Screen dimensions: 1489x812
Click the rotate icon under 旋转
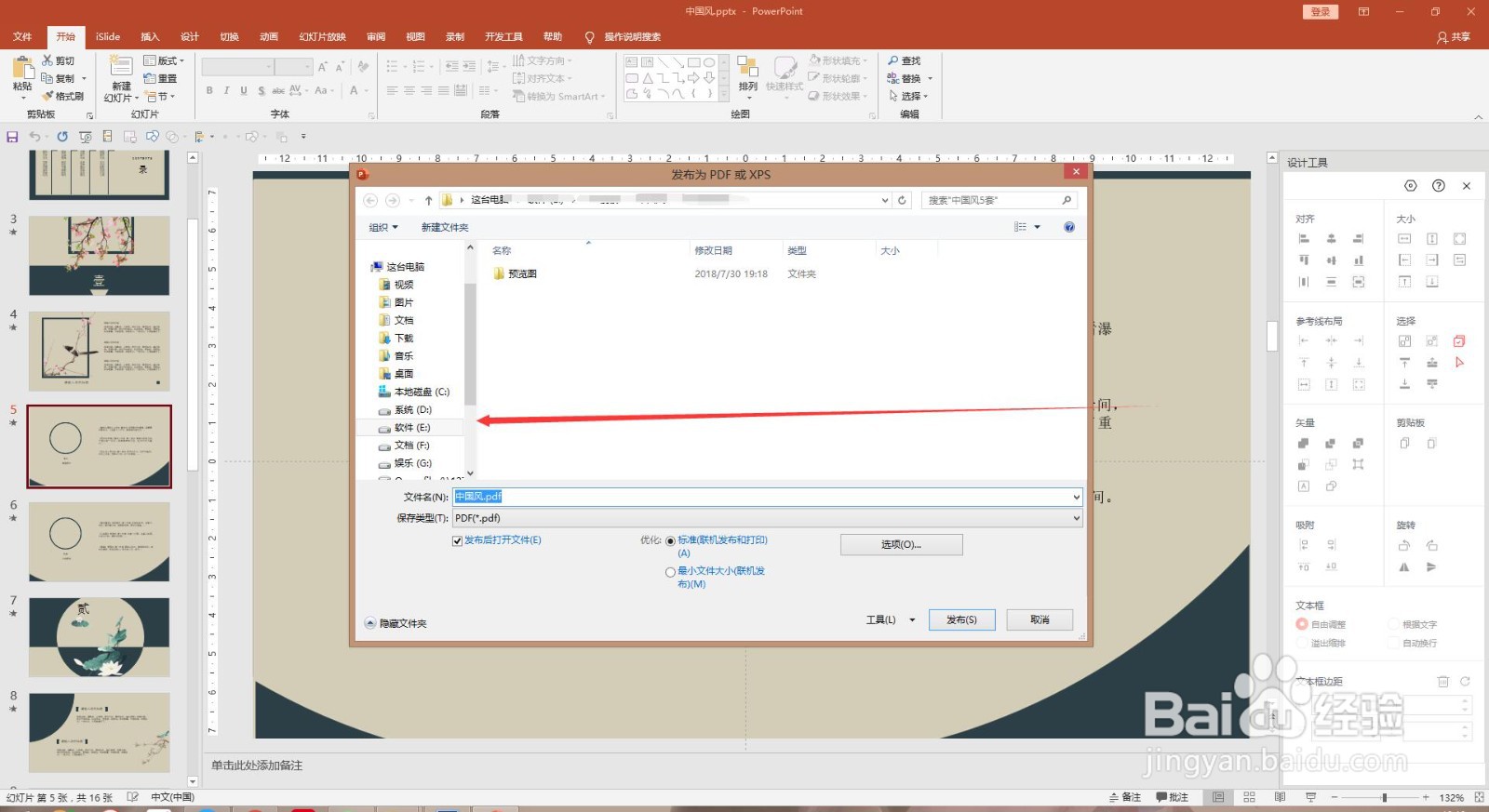tap(1404, 546)
